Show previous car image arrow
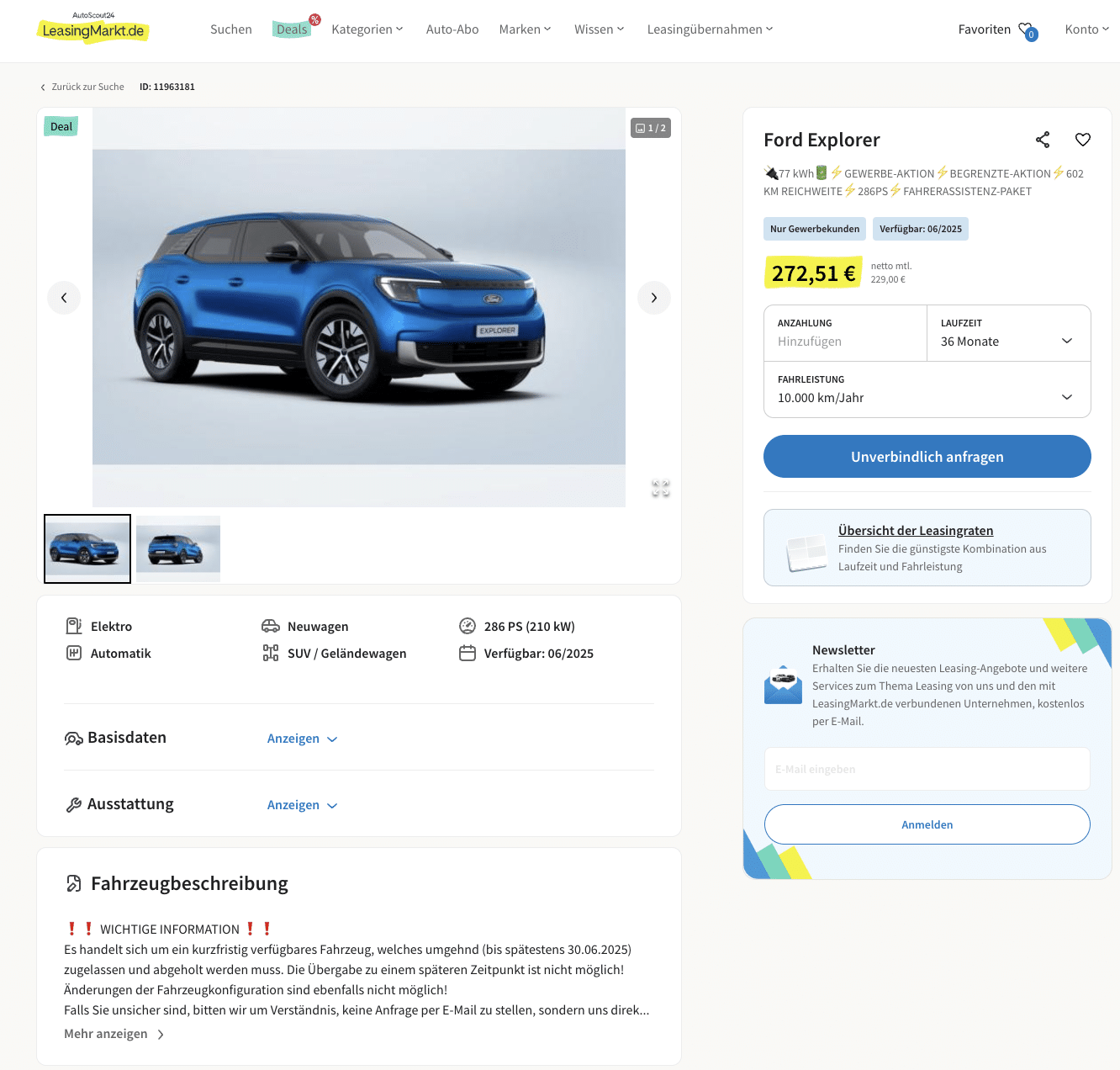The image size is (1120, 1070). pyautogui.click(x=64, y=298)
